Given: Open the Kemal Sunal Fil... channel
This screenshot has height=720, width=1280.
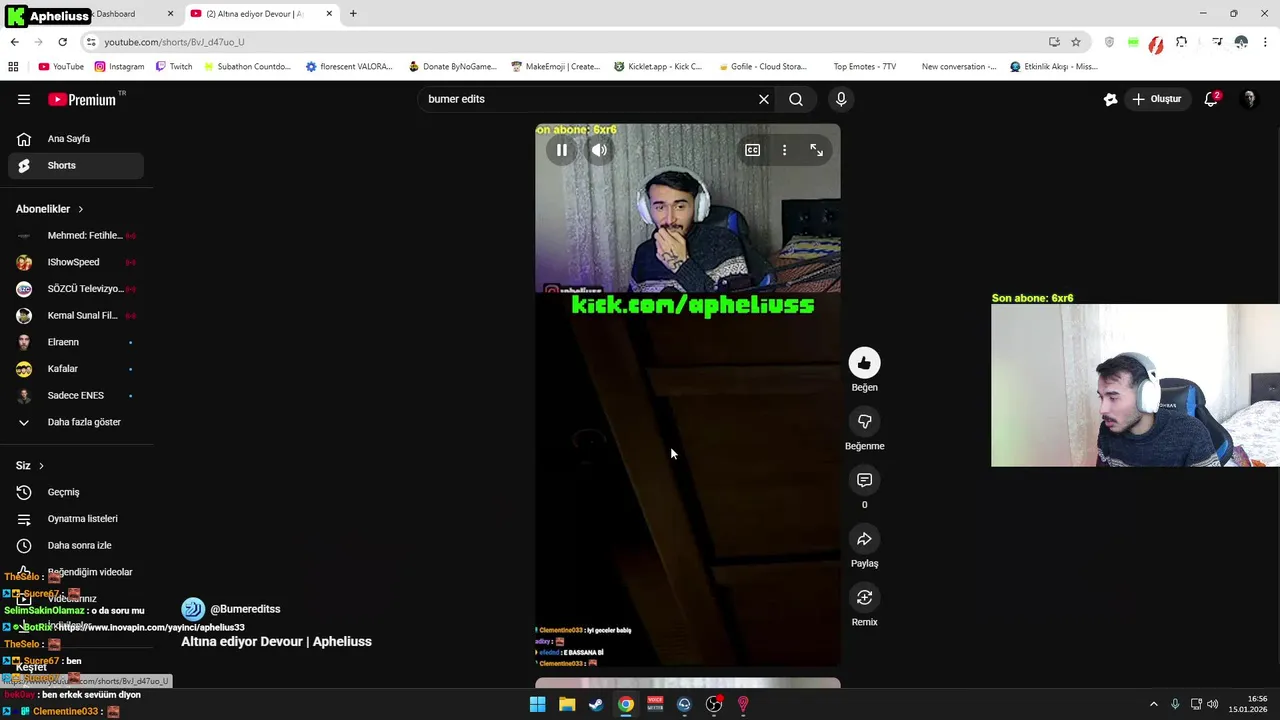Looking at the screenshot, I should [76, 315].
